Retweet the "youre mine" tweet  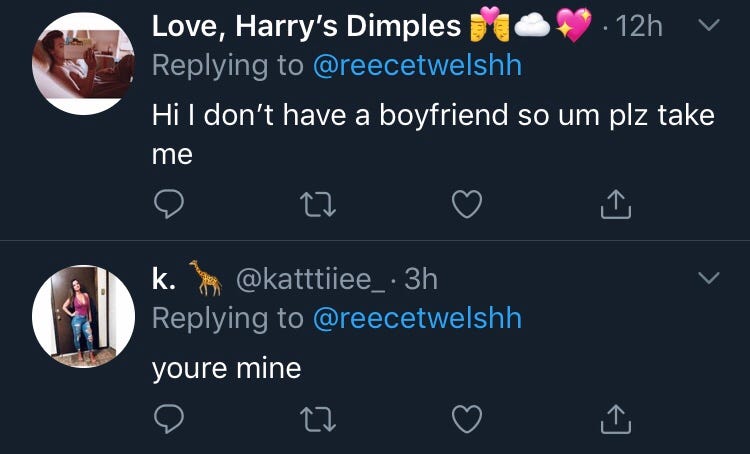316,421
